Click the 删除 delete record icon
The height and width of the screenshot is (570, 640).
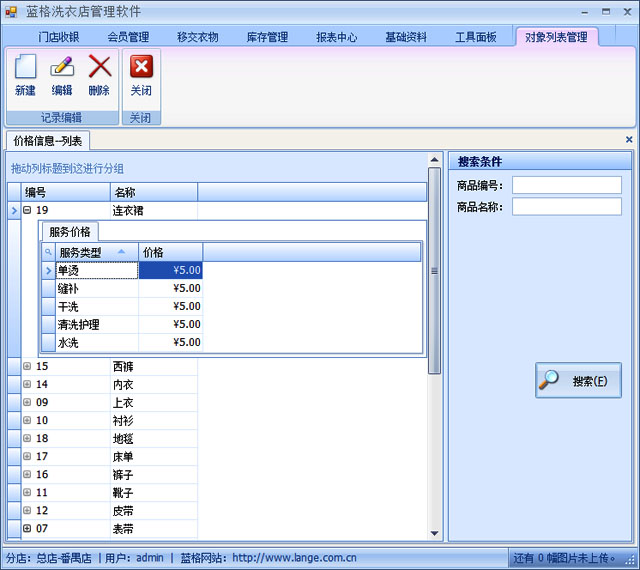tap(100, 66)
